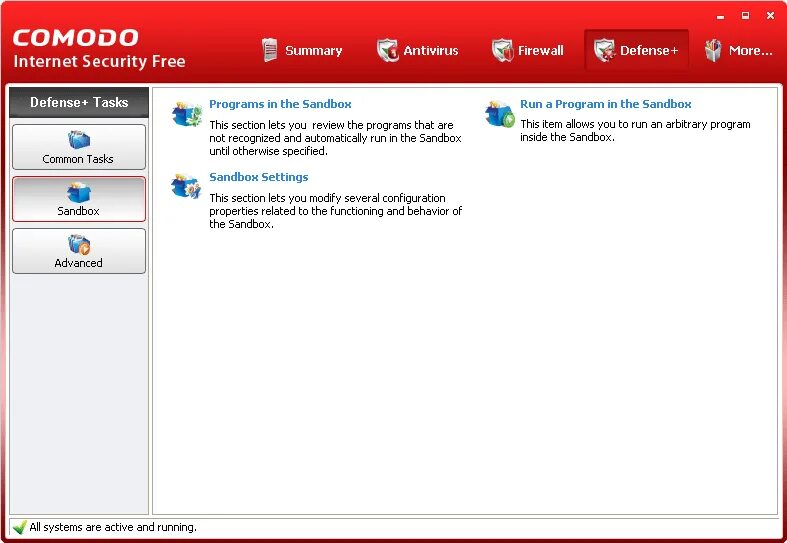Maximize the Comodo window
The image size is (787, 543).
pos(745,16)
